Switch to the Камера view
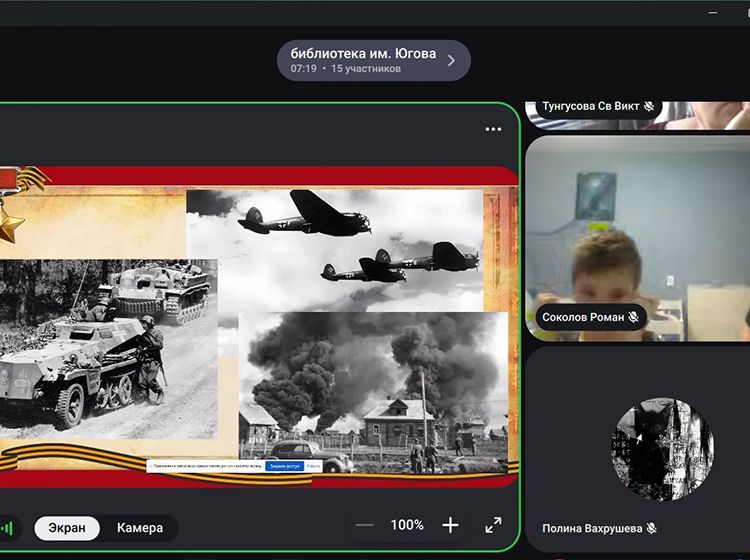Viewport: 750px width, 560px height. (140, 528)
